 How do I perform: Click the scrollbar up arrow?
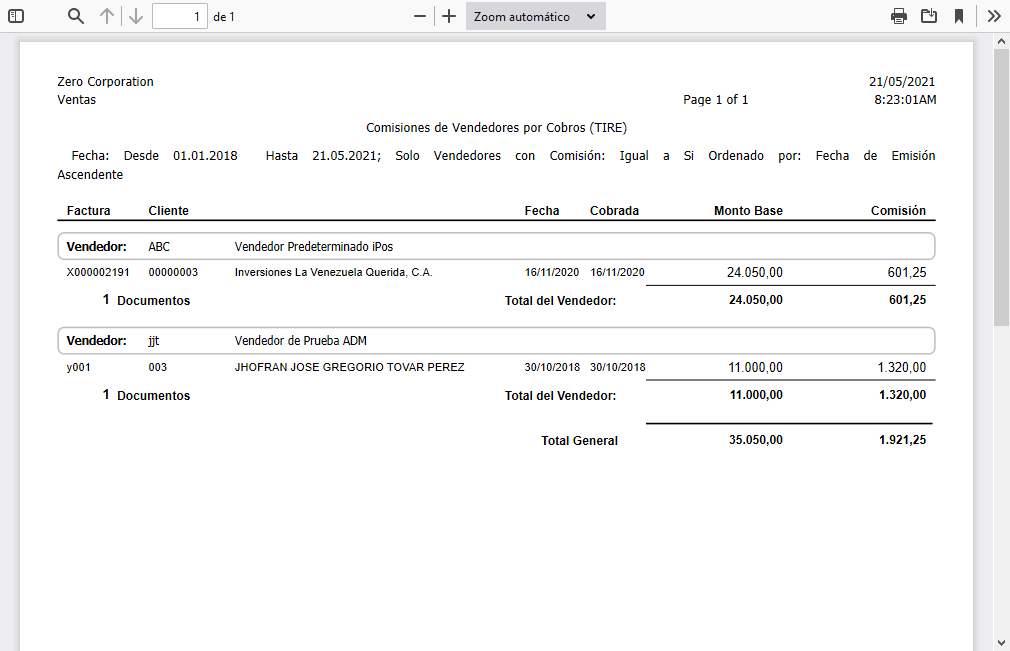coord(1001,41)
